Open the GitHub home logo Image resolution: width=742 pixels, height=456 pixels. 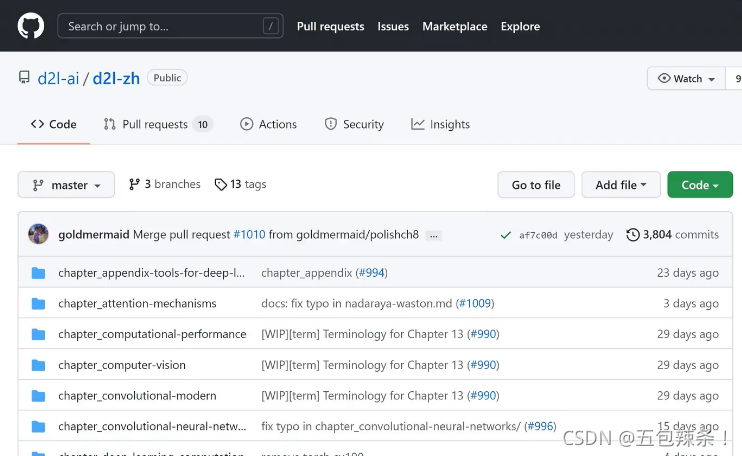pyautogui.click(x=31, y=26)
